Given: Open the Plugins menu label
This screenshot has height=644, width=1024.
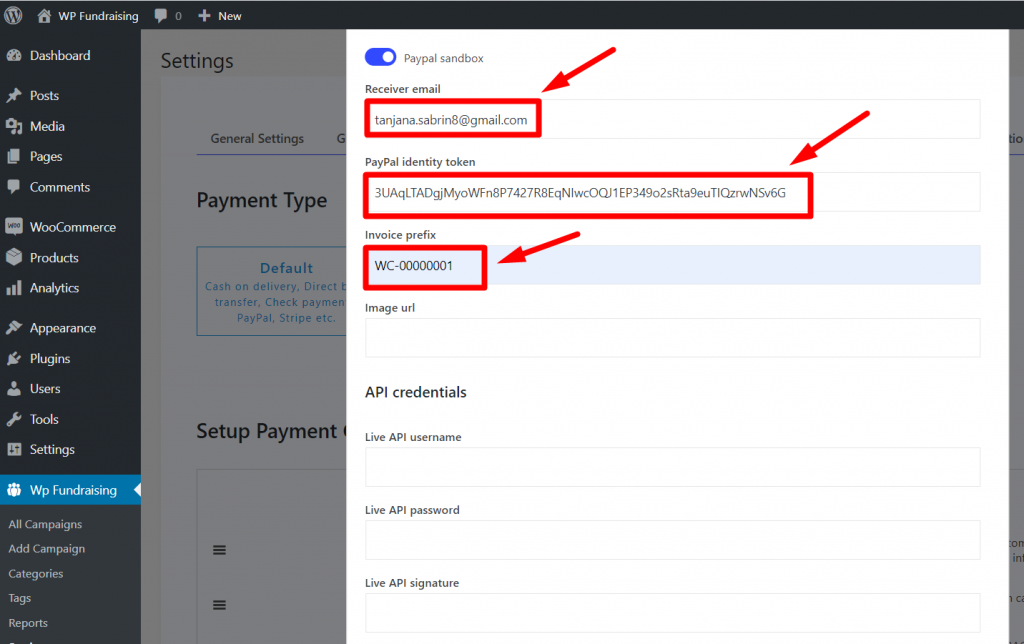Looking at the screenshot, I should pos(50,359).
